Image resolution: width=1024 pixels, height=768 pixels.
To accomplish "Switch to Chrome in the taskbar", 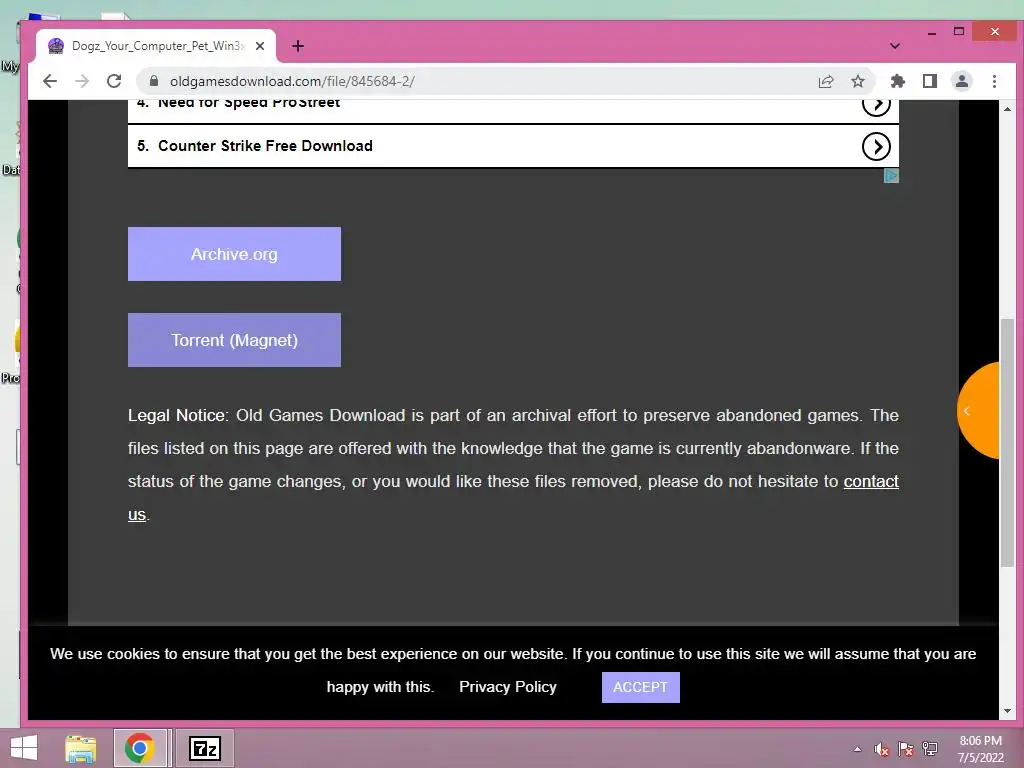I will click(140, 748).
